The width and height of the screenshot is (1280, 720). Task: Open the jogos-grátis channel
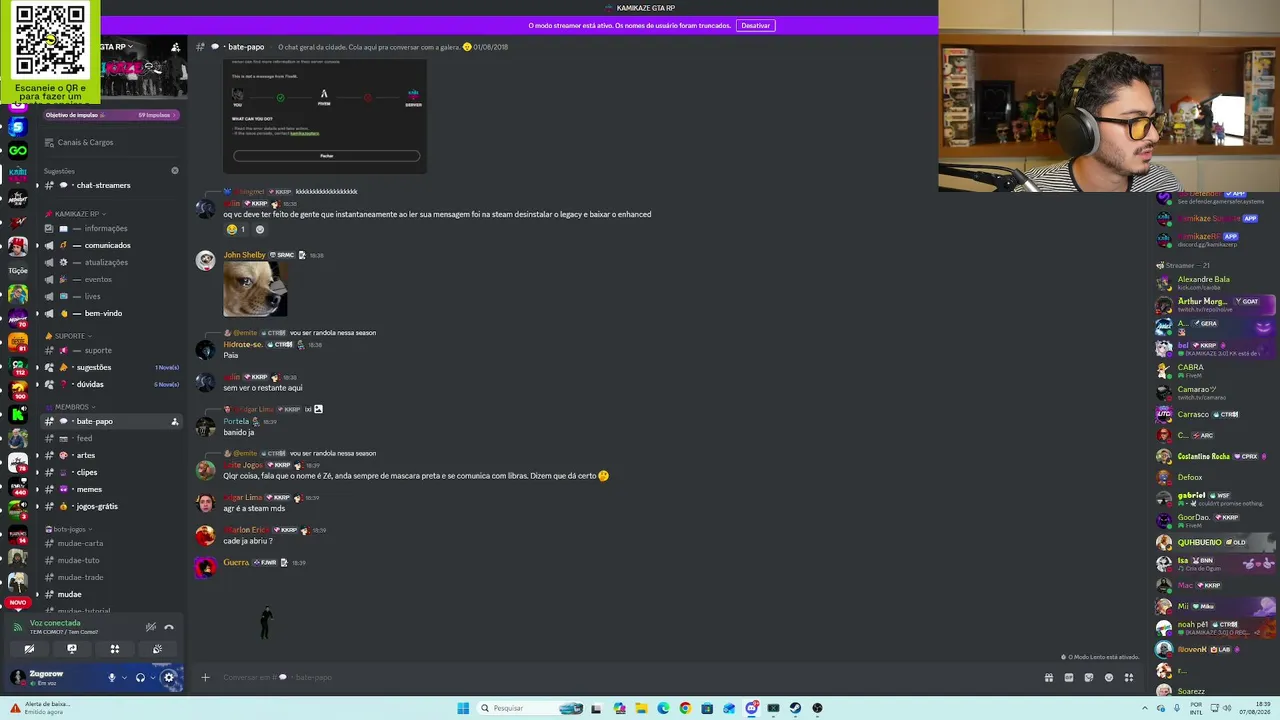(110, 506)
